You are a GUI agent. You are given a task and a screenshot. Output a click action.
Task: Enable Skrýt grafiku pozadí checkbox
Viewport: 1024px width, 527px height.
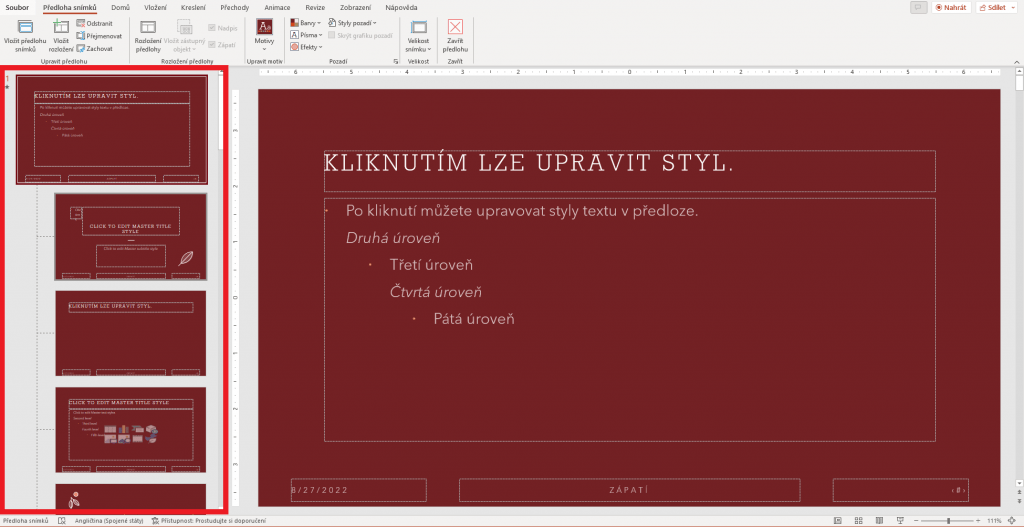pyautogui.click(x=330, y=34)
